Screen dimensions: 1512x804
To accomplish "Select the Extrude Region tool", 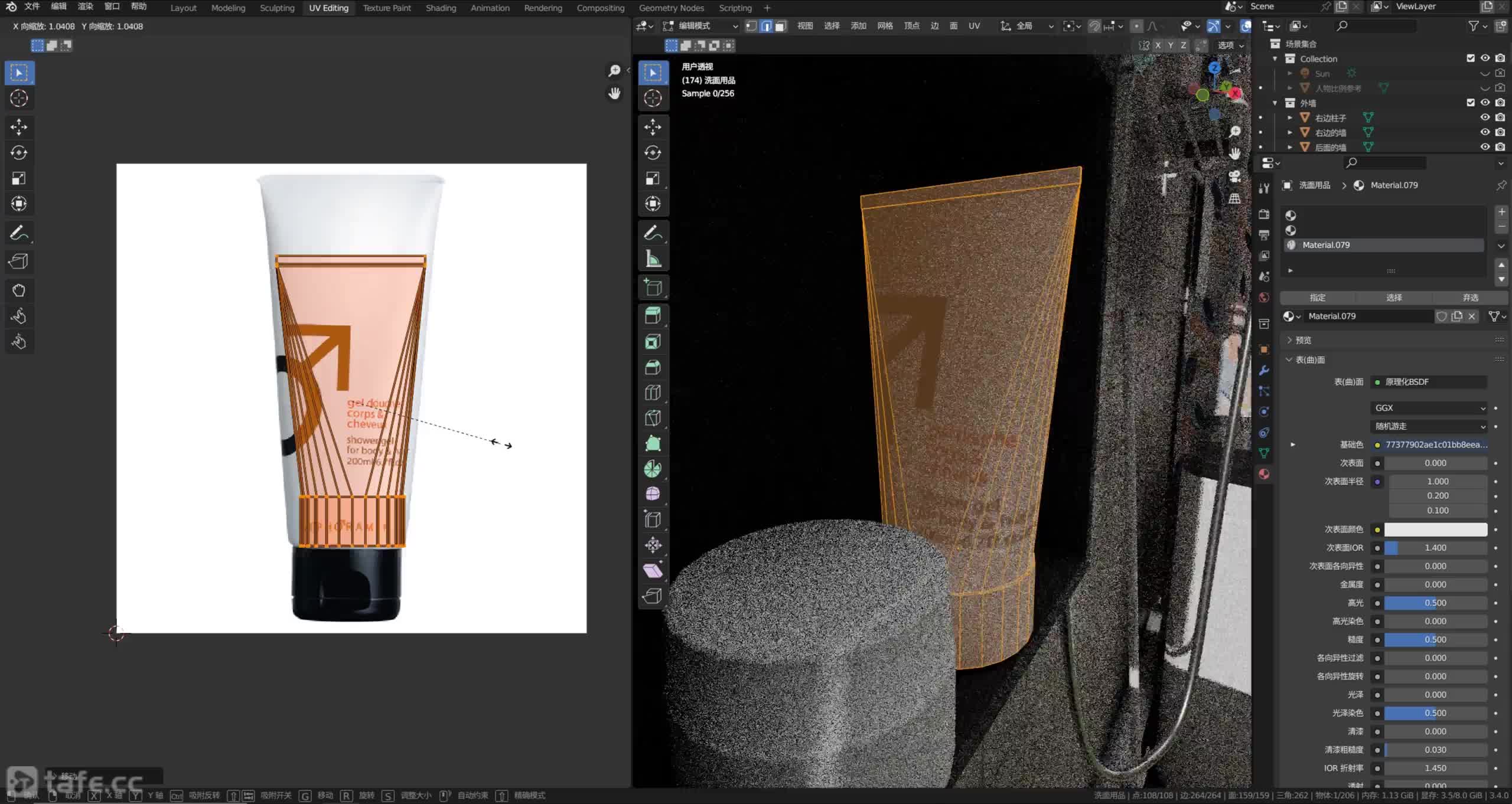I will (x=653, y=315).
